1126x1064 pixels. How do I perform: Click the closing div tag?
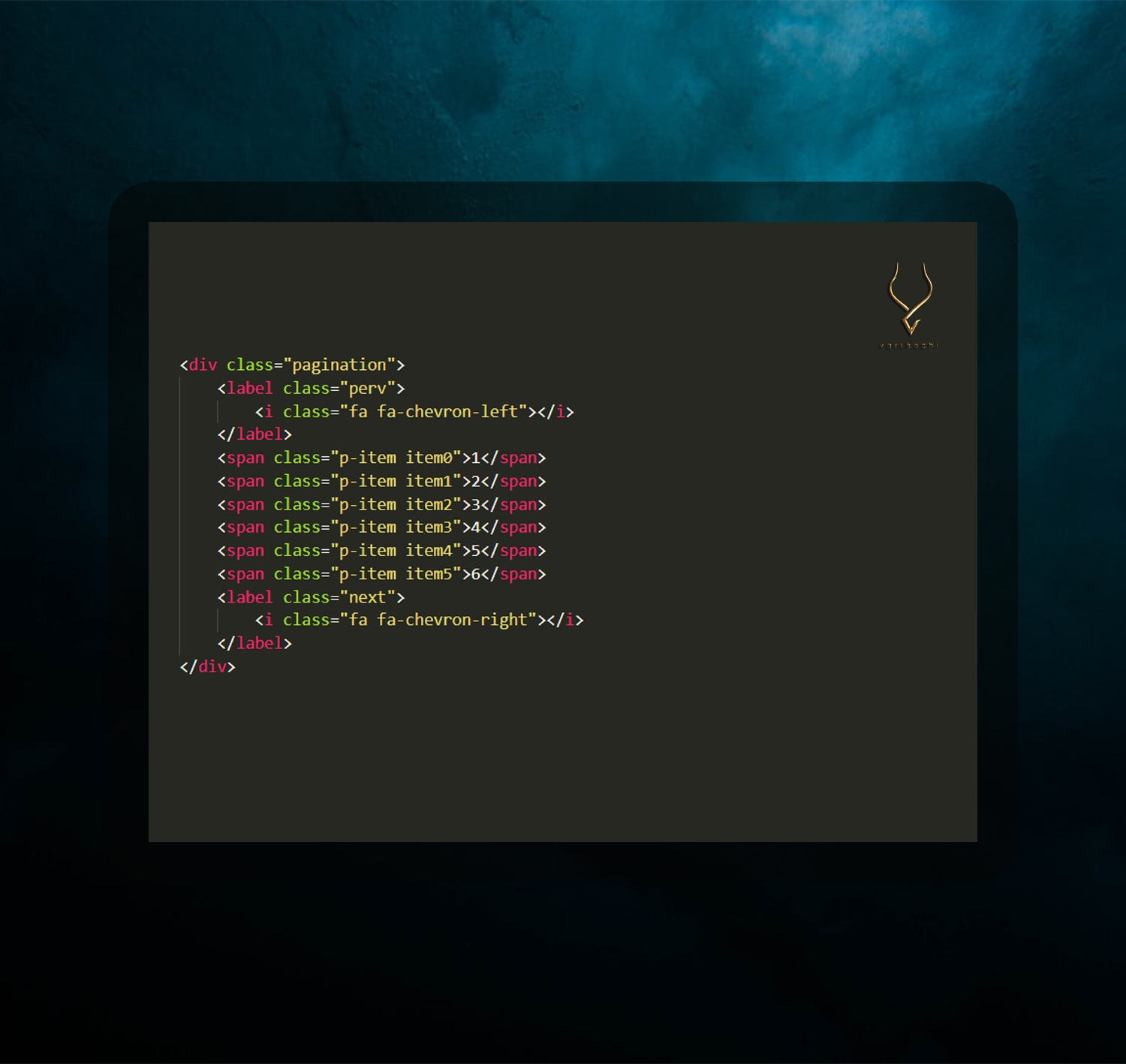click(x=206, y=666)
